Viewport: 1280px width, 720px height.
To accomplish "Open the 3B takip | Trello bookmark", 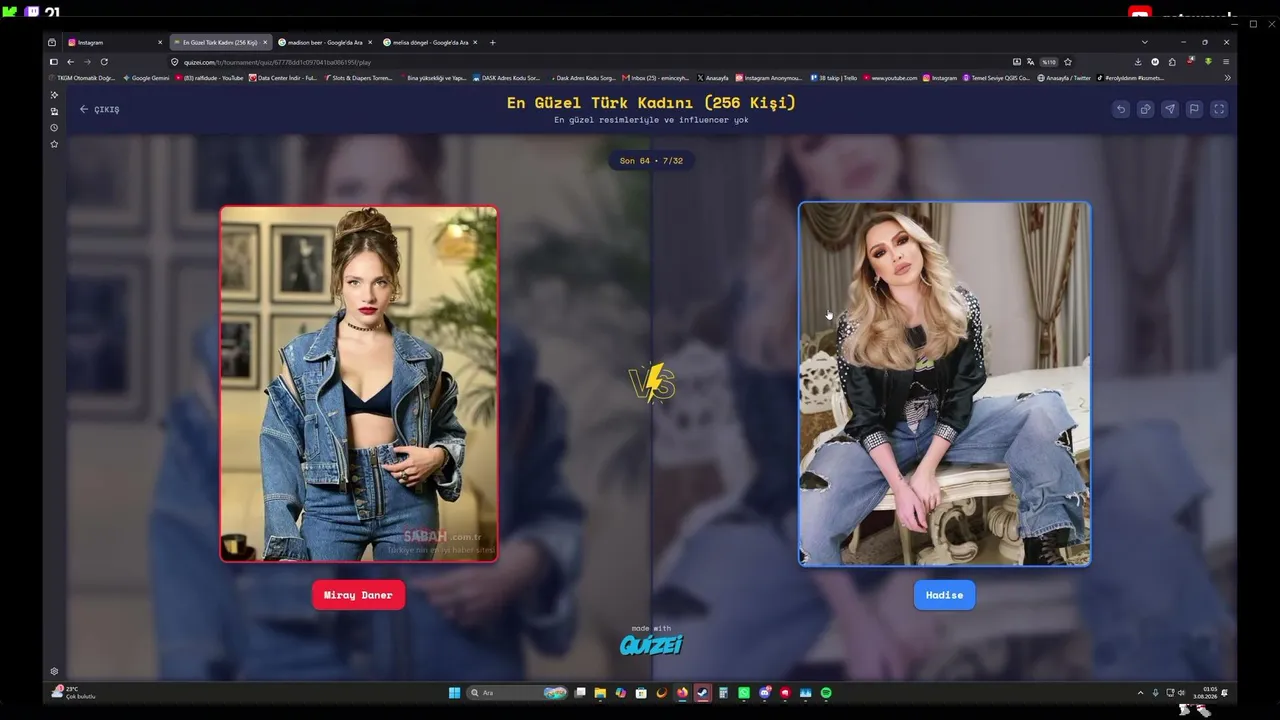I will click(x=833, y=78).
